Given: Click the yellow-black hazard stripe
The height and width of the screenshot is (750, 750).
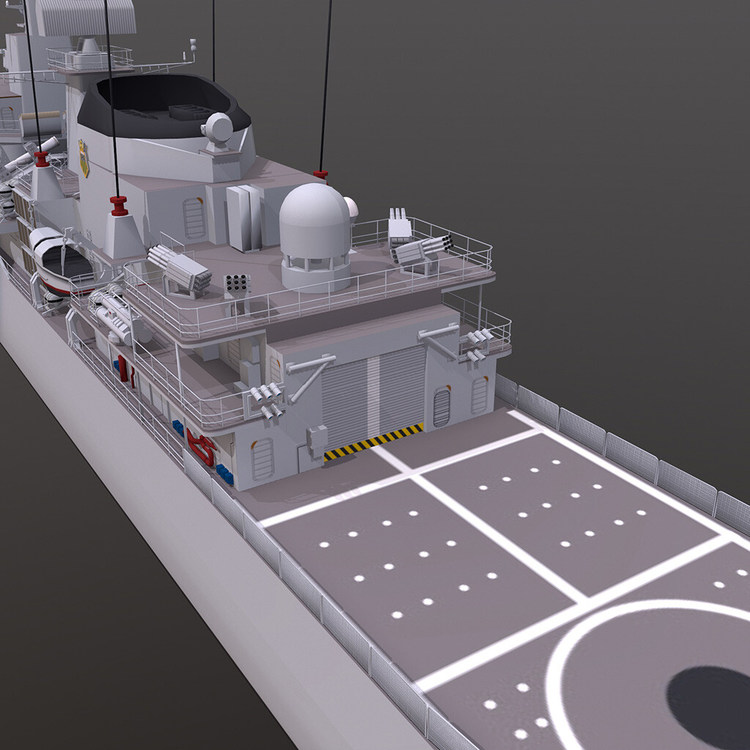Looking at the screenshot, I should point(373,442).
